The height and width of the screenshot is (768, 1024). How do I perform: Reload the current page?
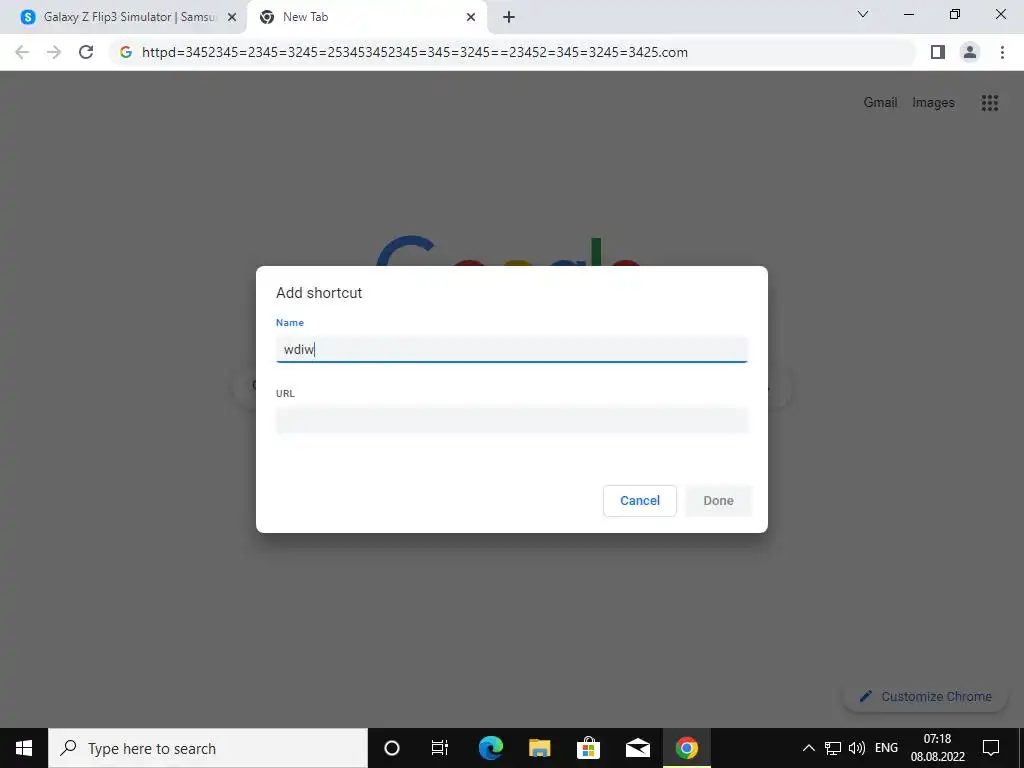click(x=86, y=52)
